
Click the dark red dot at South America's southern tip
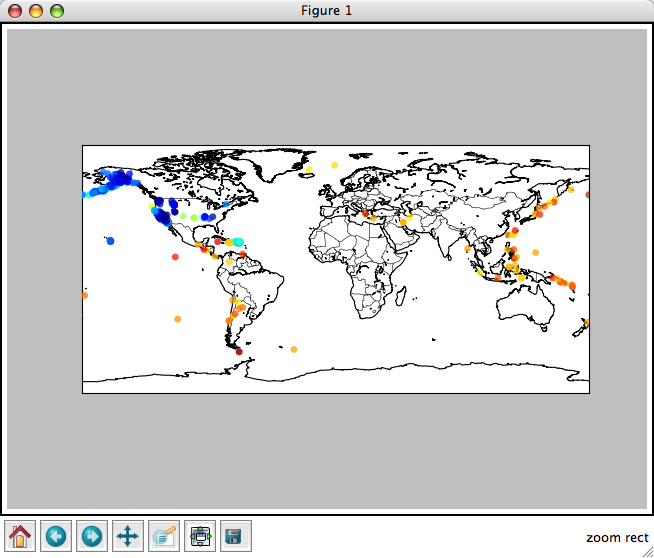(x=238, y=351)
